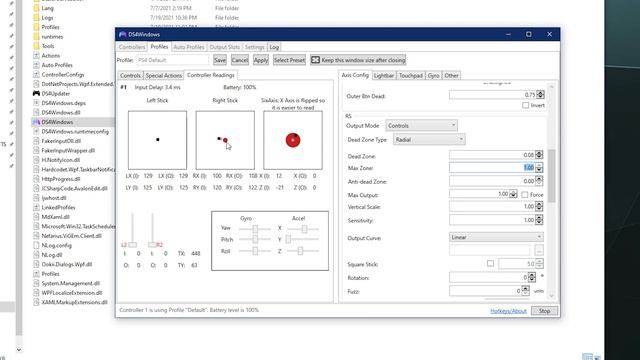The height and width of the screenshot is (360, 640).
Task: Open the Touchpad config tab
Action: (411, 76)
